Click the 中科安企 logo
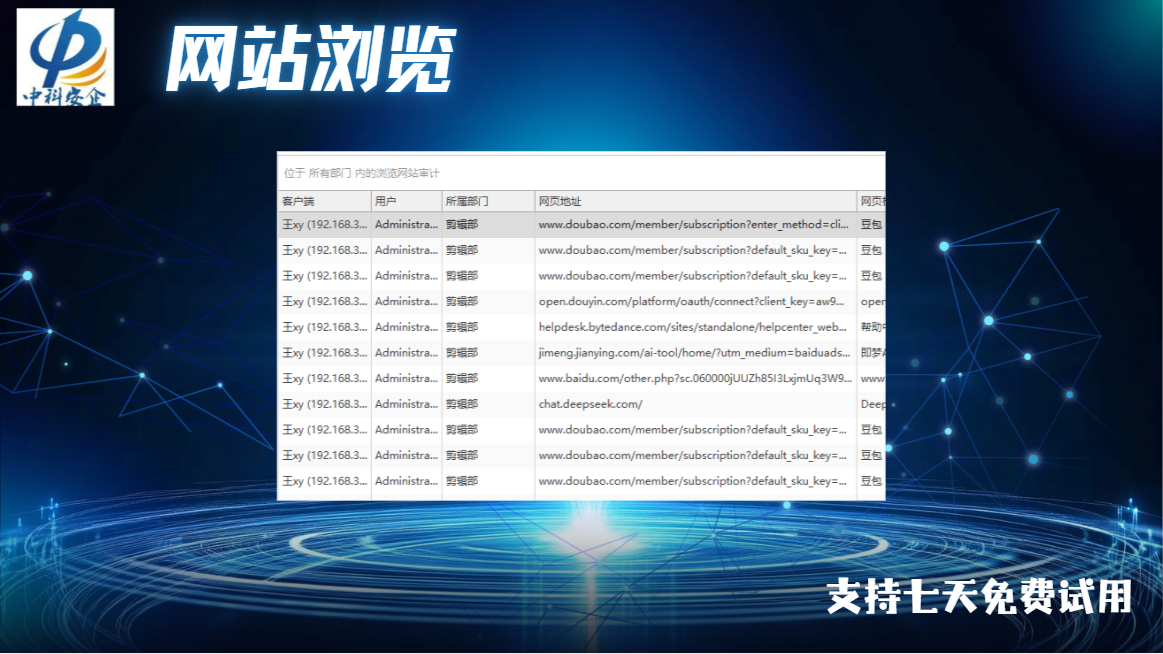Image resolution: width=1163 pixels, height=654 pixels. click(65, 57)
